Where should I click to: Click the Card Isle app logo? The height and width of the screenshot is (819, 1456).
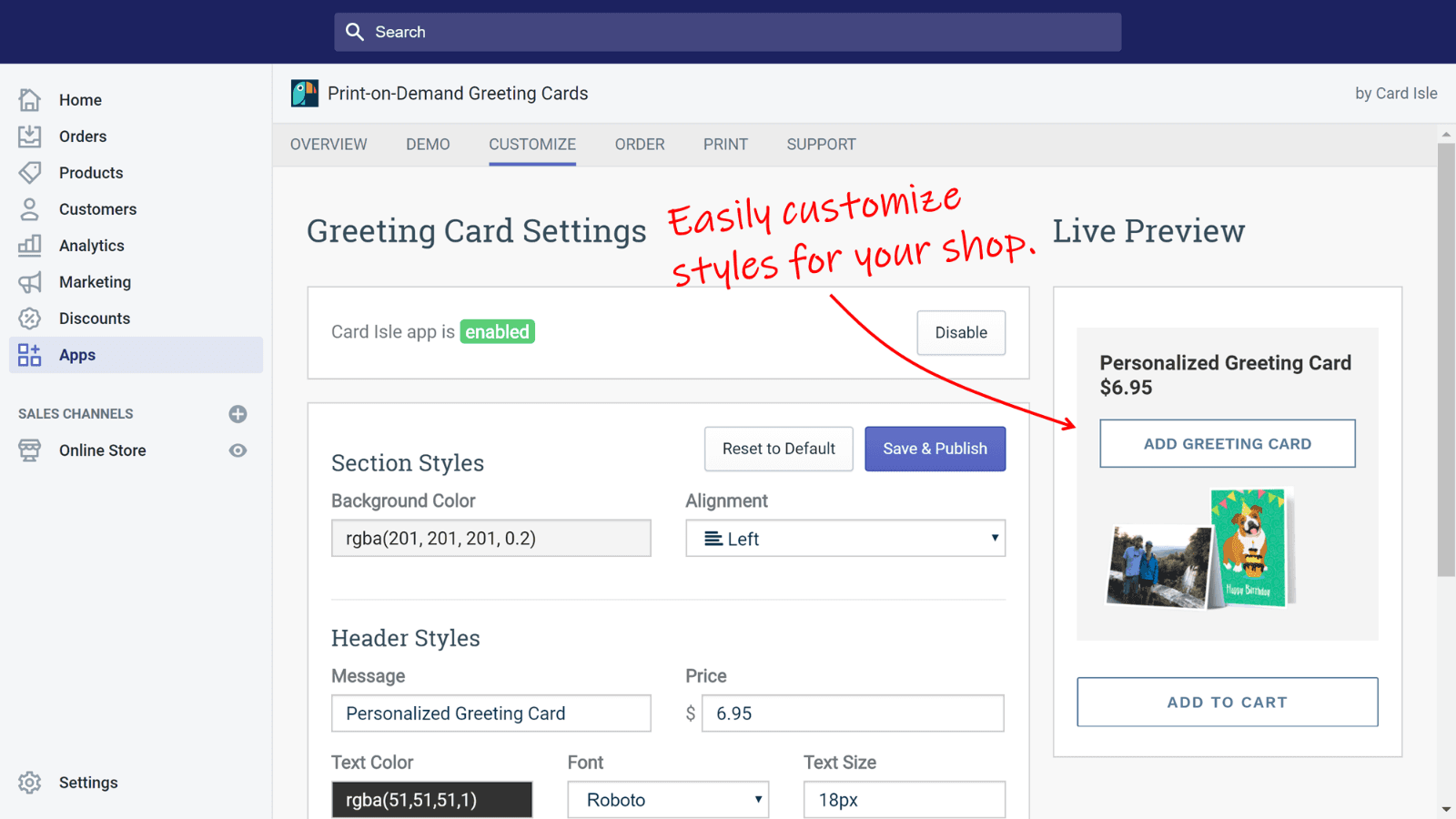click(x=305, y=93)
